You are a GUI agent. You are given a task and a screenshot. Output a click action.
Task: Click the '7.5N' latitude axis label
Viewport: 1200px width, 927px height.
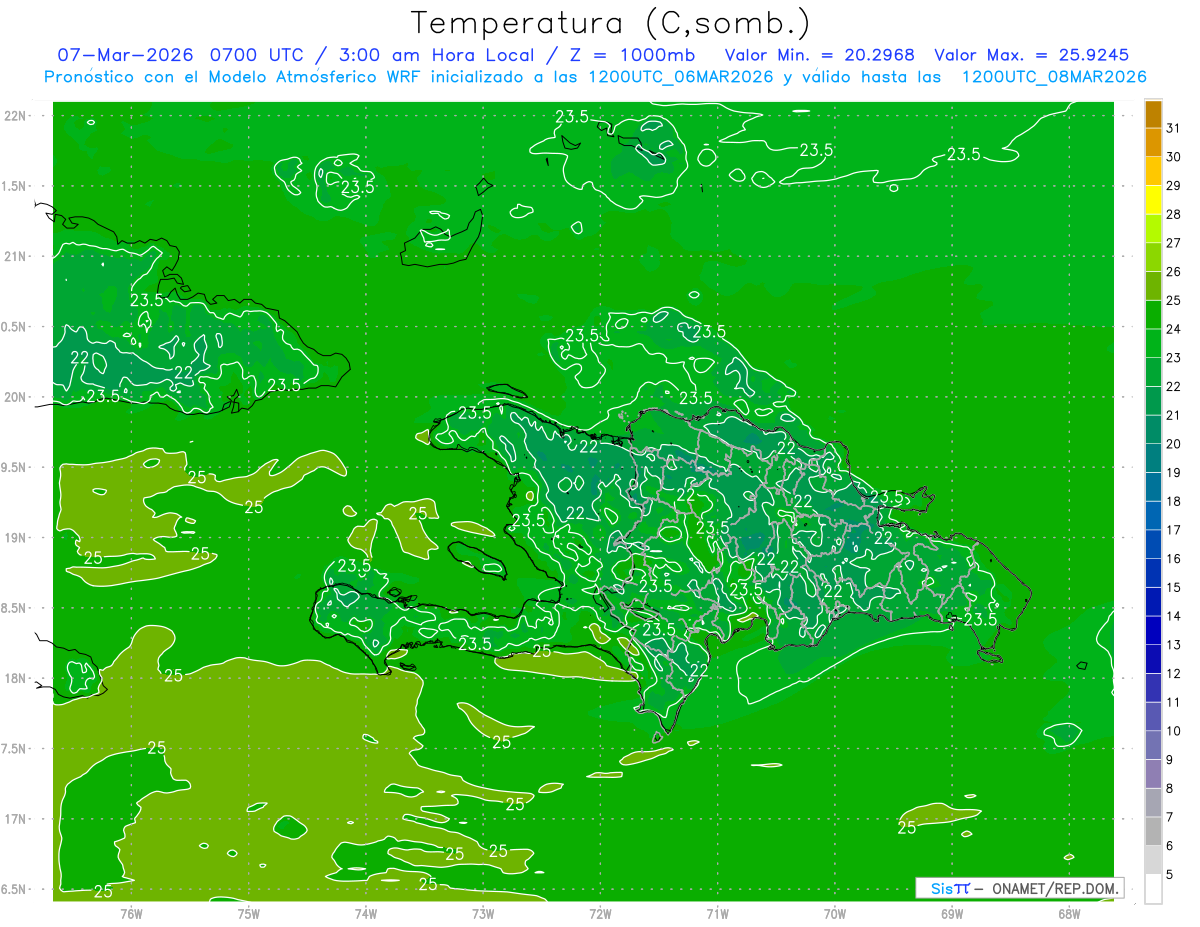click(x=15, y=750)
